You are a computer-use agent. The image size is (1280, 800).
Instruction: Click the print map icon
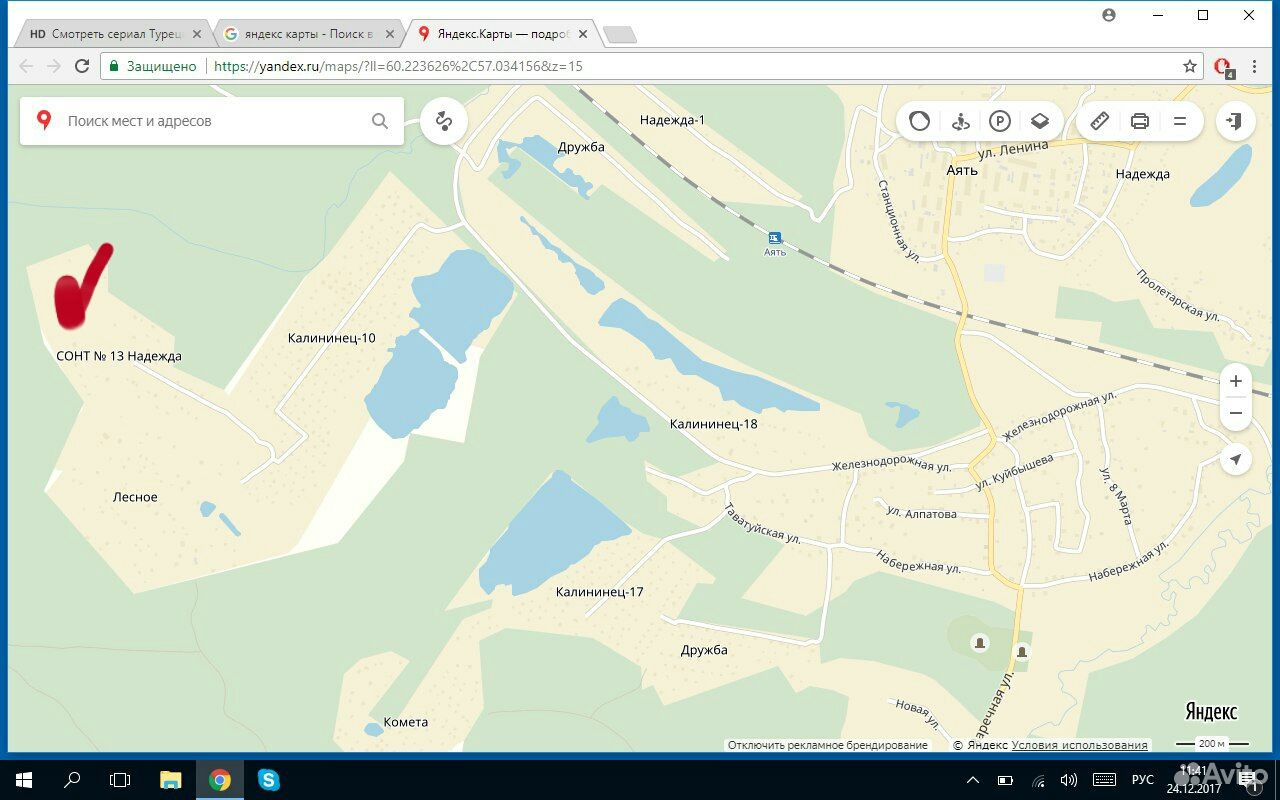pyautogui.click(x=1140, y=121)
